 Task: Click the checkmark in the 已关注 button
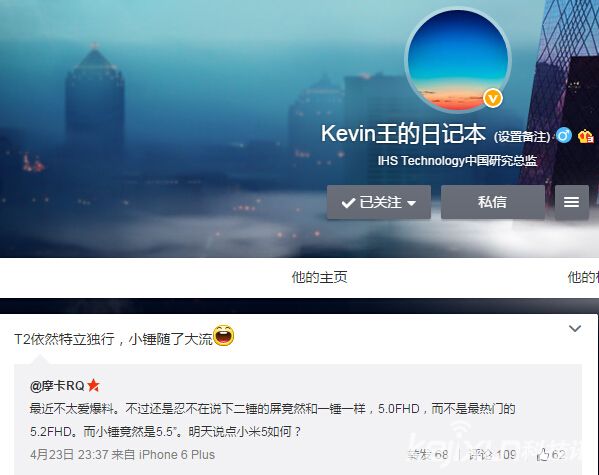[348, 203]
